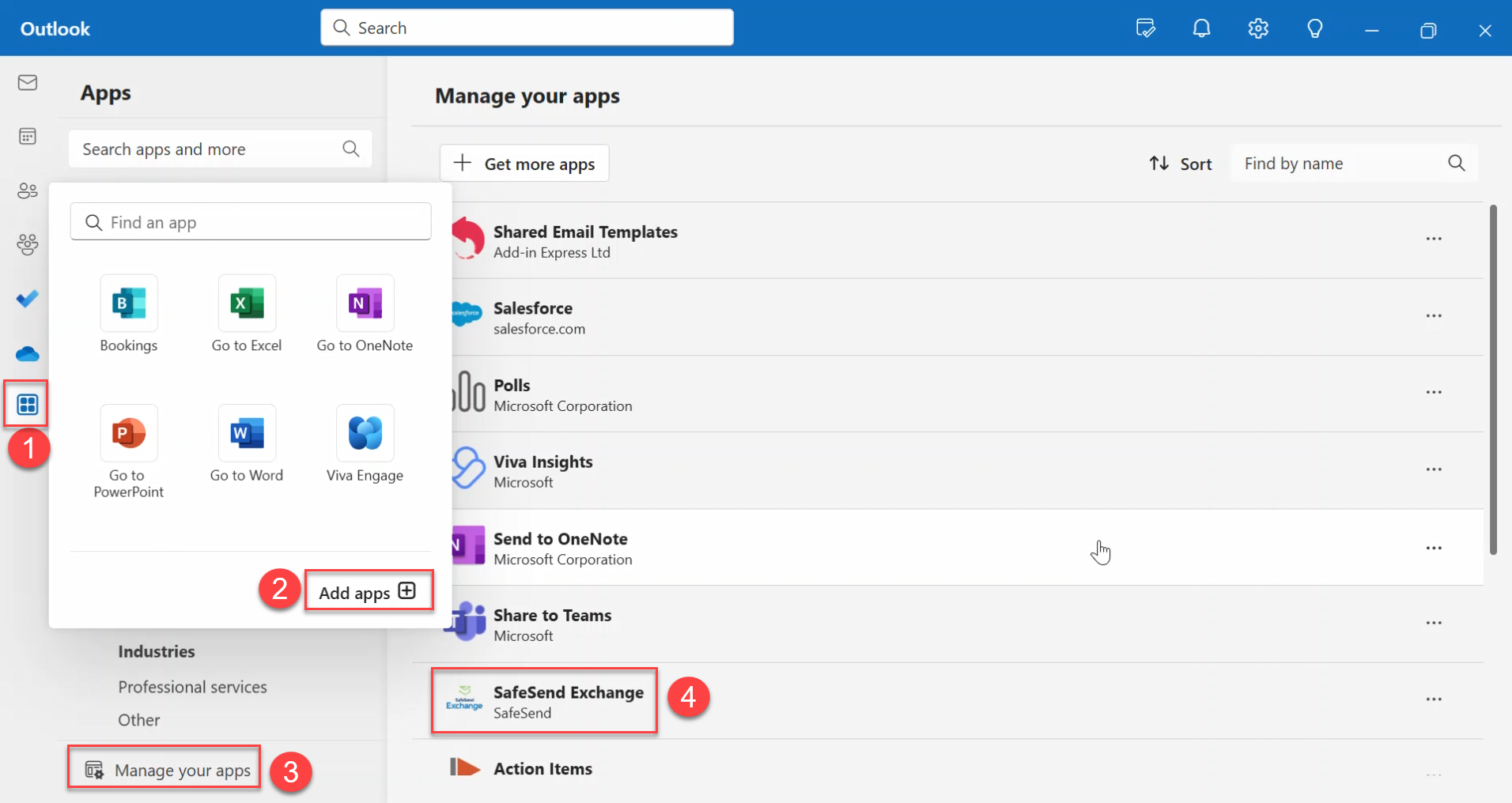
Task: Click the Share to Teams logo
Action: pyautogui.click(x=466, y=621)
